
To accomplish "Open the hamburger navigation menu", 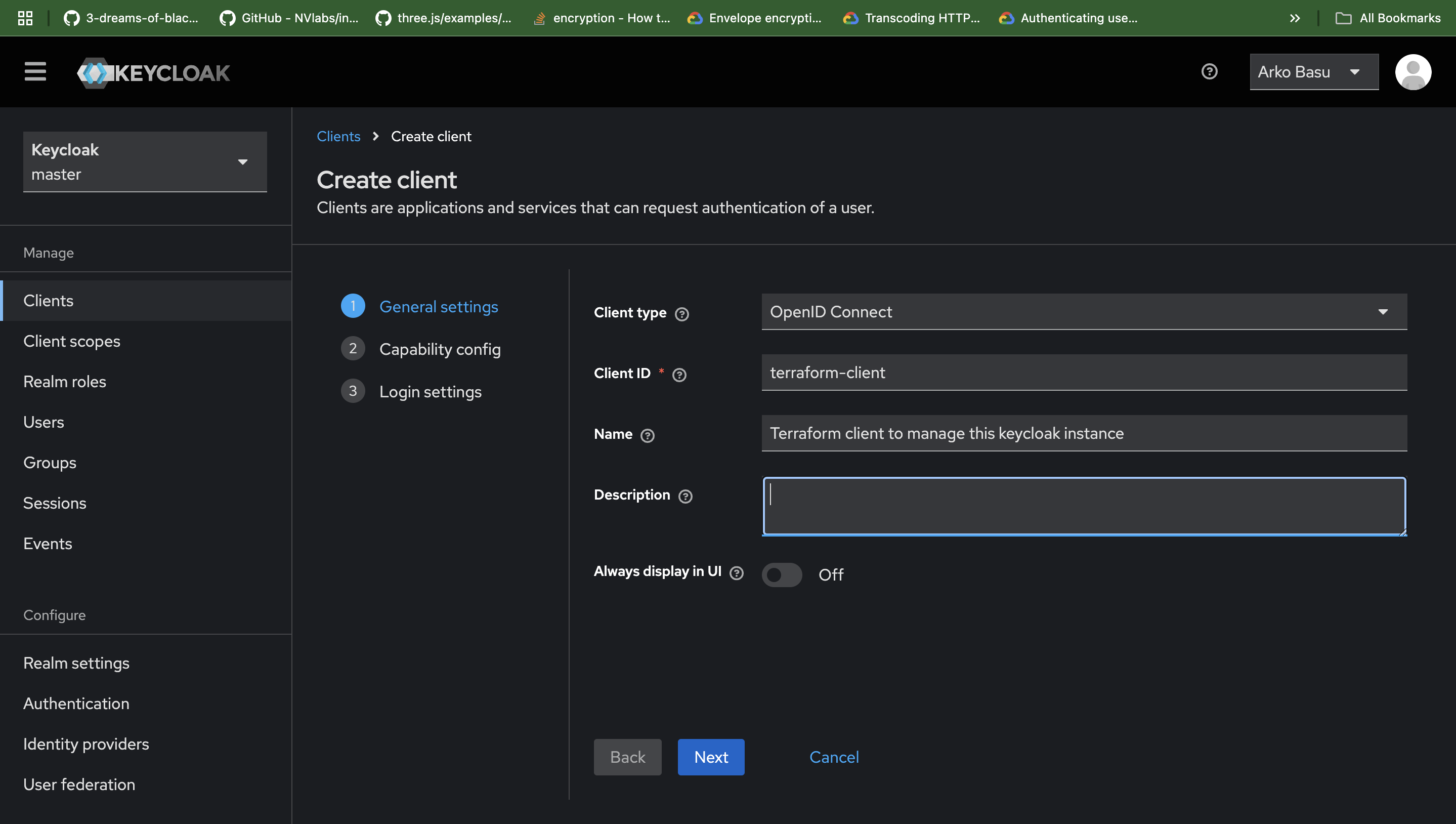I will click(35, 72).
